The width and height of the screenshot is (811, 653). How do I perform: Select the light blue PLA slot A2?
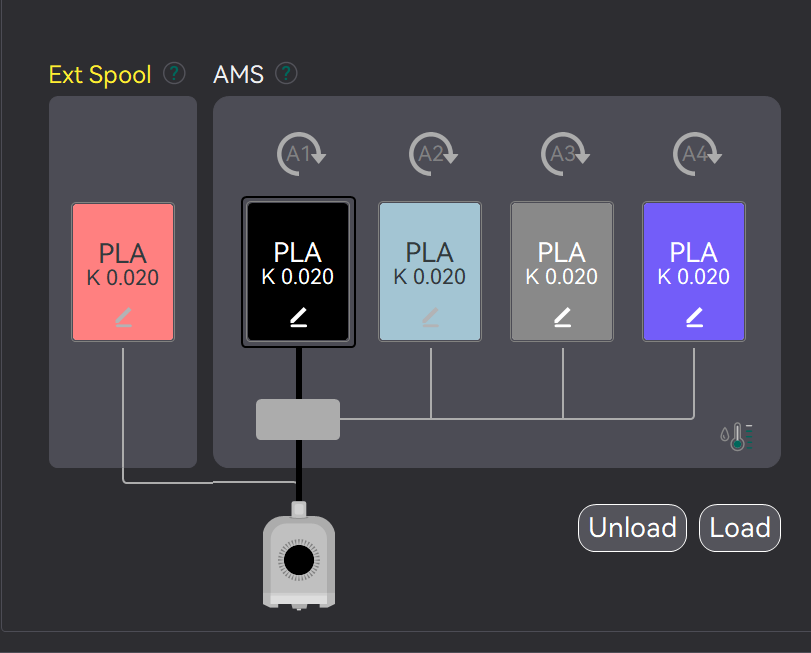[430, 271]
